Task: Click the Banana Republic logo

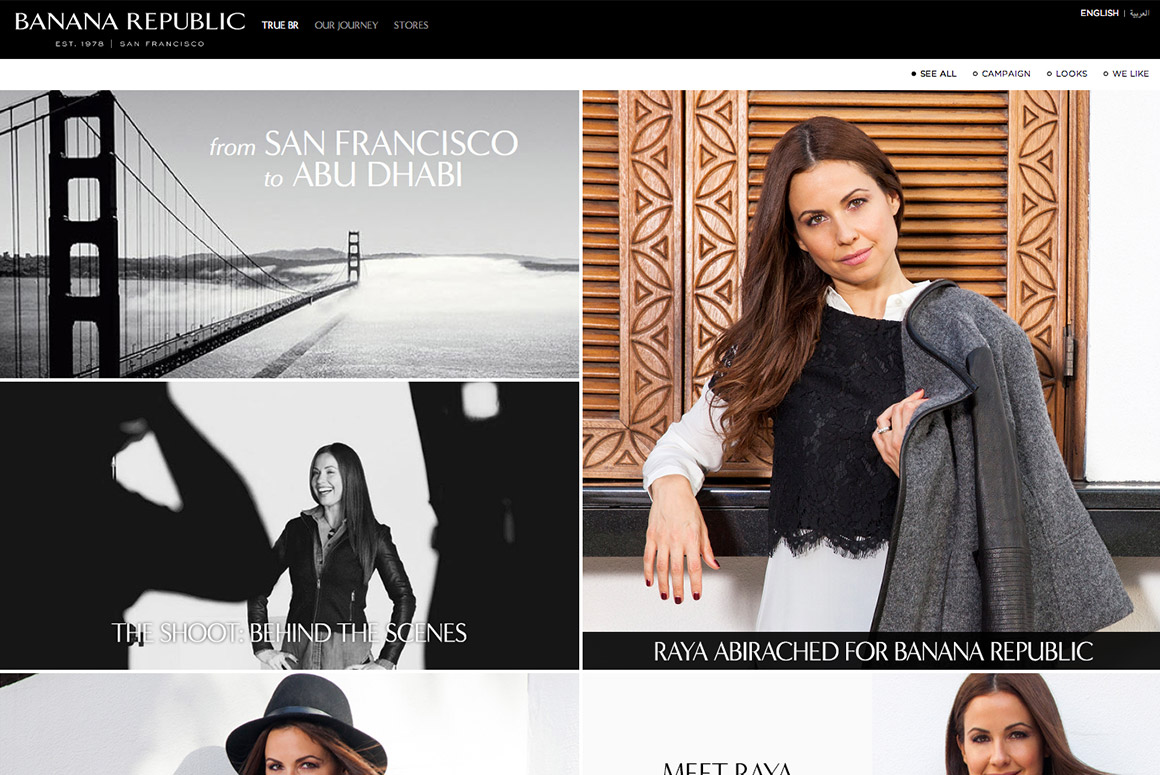Action: (x=130, y=30)
